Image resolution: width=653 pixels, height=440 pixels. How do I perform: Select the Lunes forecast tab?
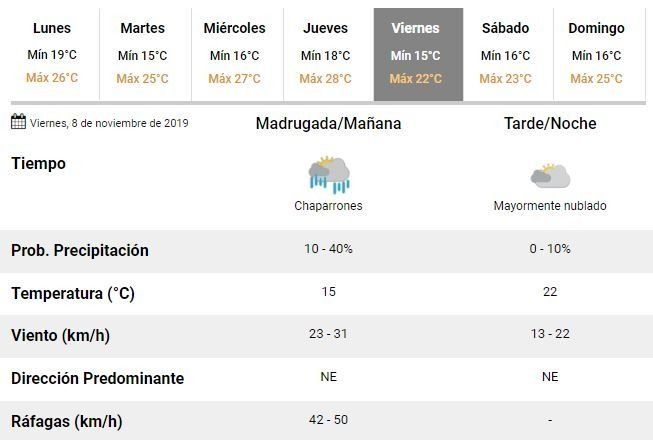52,54
